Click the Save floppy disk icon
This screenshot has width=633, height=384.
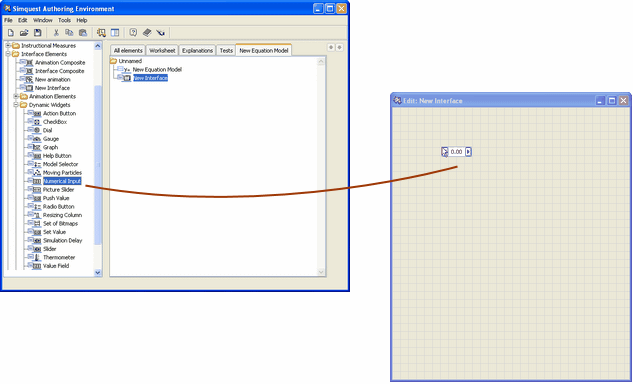(x=38, y=33)
